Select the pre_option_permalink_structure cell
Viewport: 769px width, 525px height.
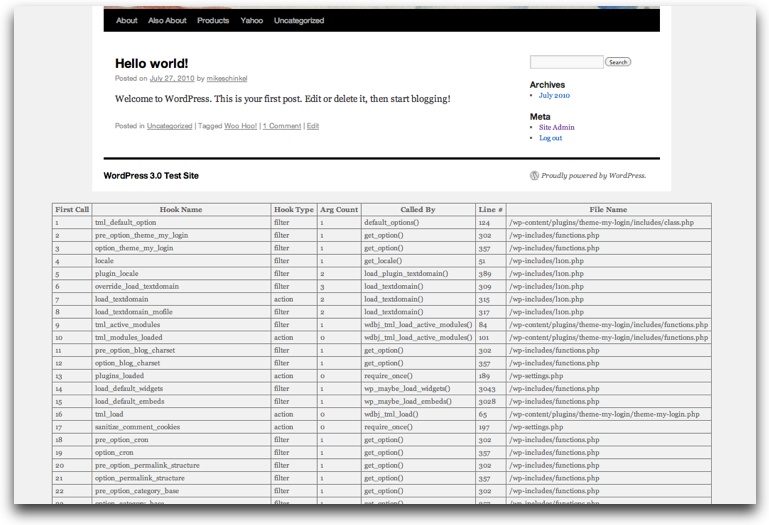[181, 465]
